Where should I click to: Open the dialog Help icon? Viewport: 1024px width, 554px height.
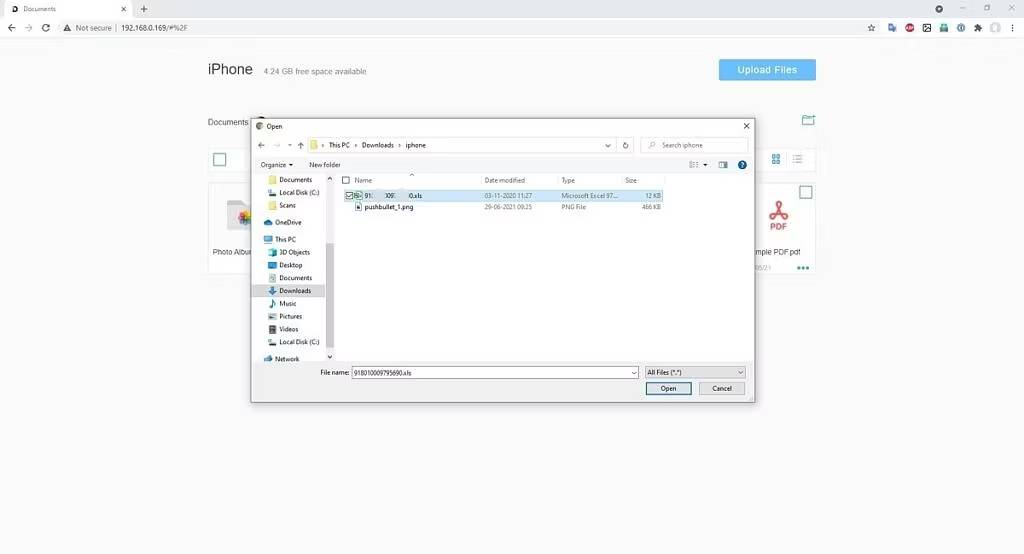click(x=742, y=165)
